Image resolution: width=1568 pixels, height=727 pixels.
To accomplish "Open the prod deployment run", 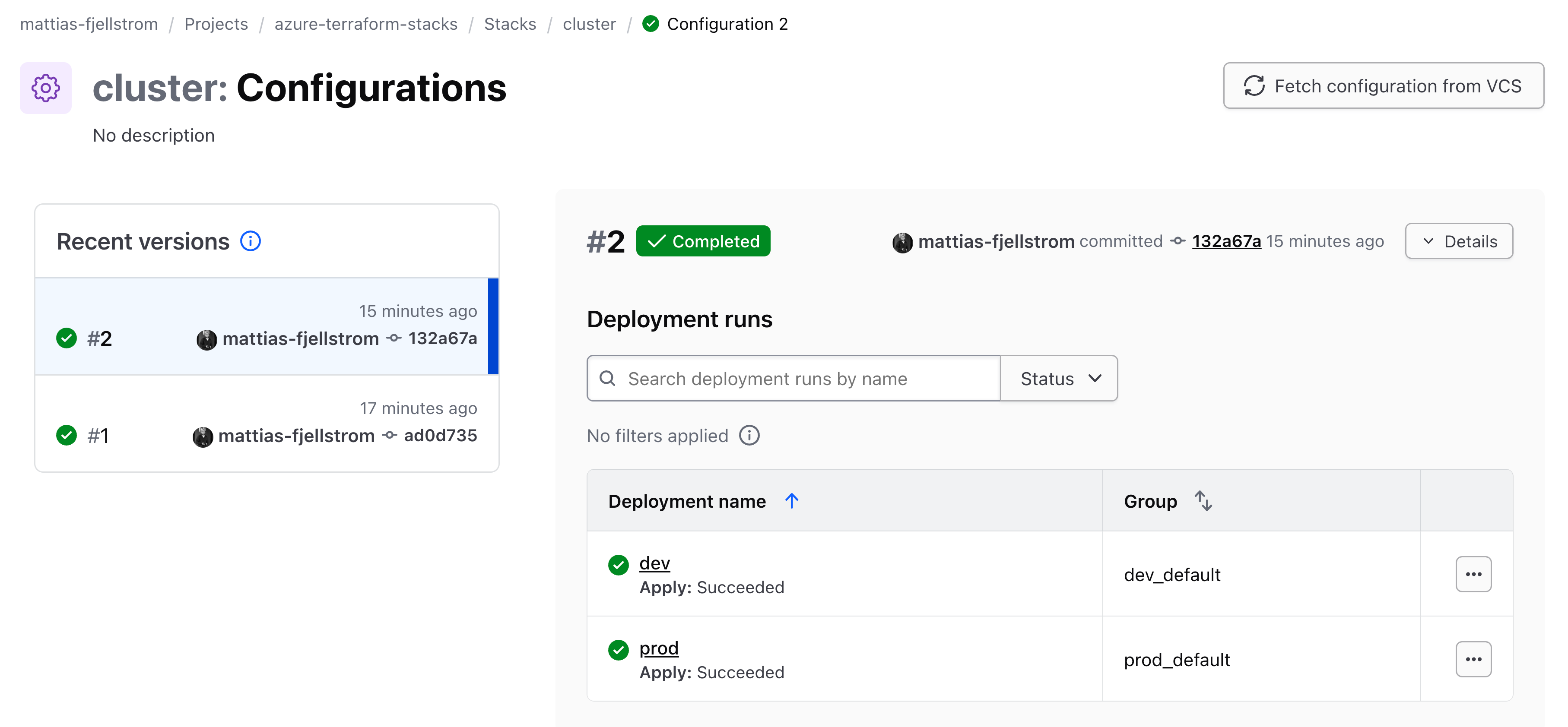I will tap(658, 648).
